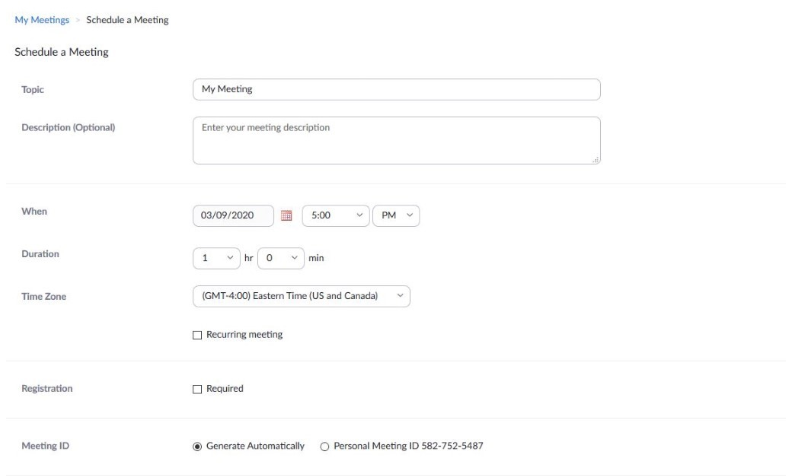The image size is (806, 476).
Task: Click the Description (Optional) label
Action: click(68, 127)
